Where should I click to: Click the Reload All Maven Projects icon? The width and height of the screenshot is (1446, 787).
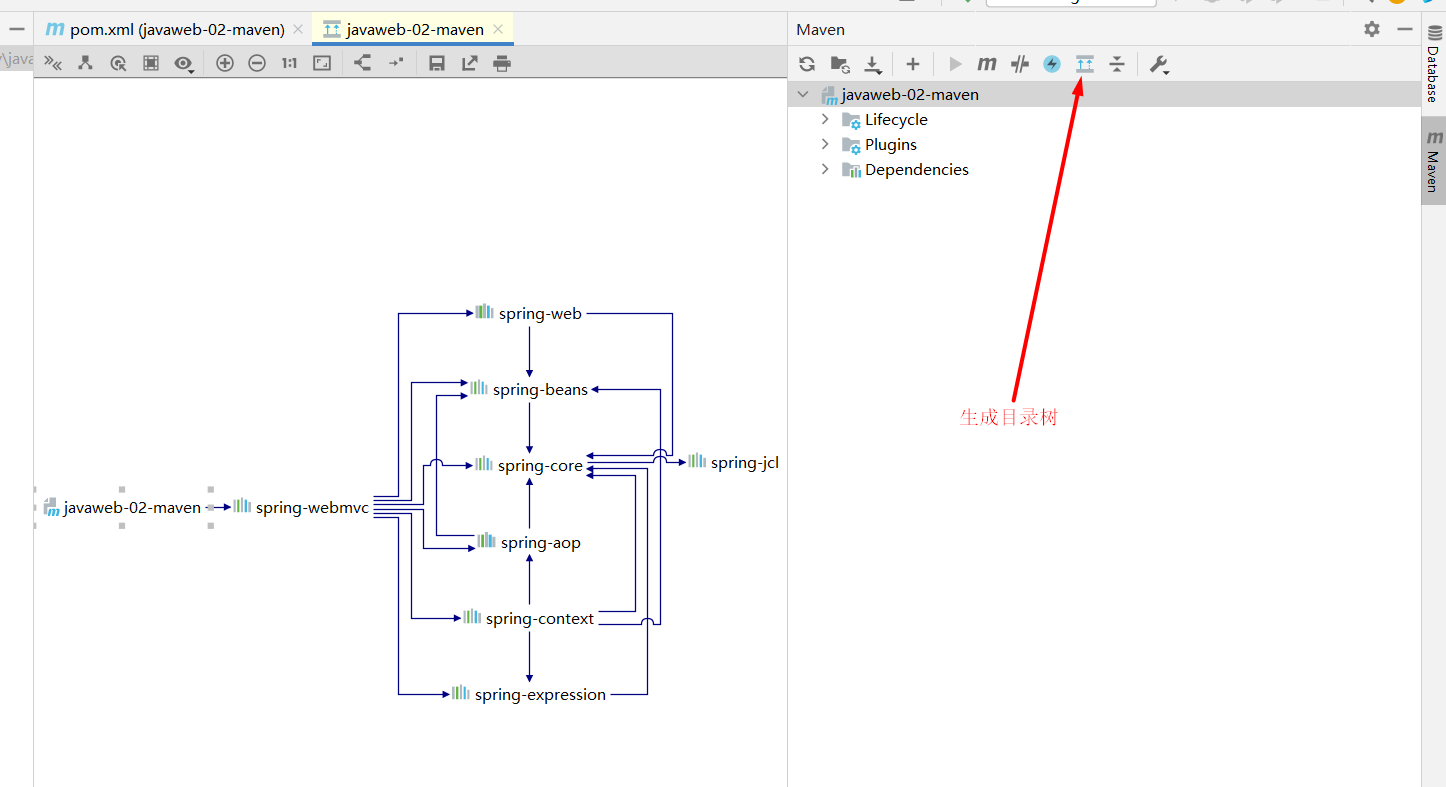(x=807, y=64)
